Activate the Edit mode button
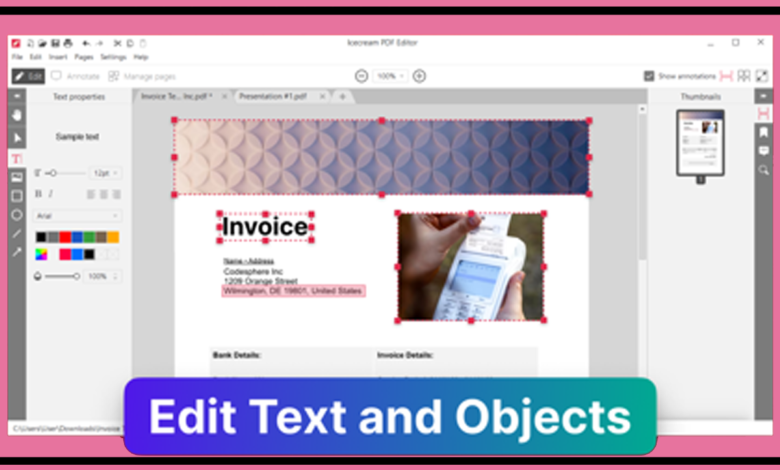780x470 pixels. click(28, 76)
